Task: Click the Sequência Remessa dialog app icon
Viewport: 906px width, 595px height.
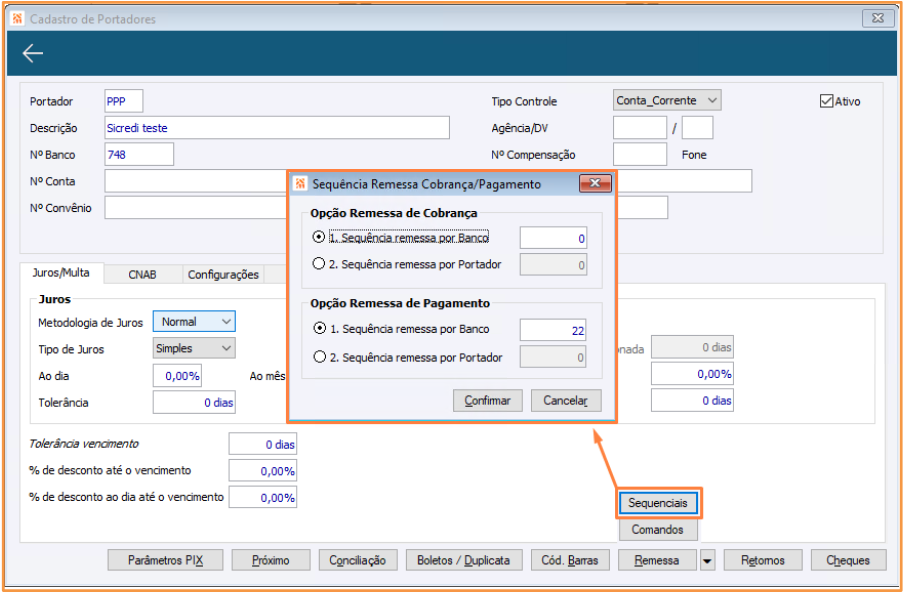Action: coord(300,184)
